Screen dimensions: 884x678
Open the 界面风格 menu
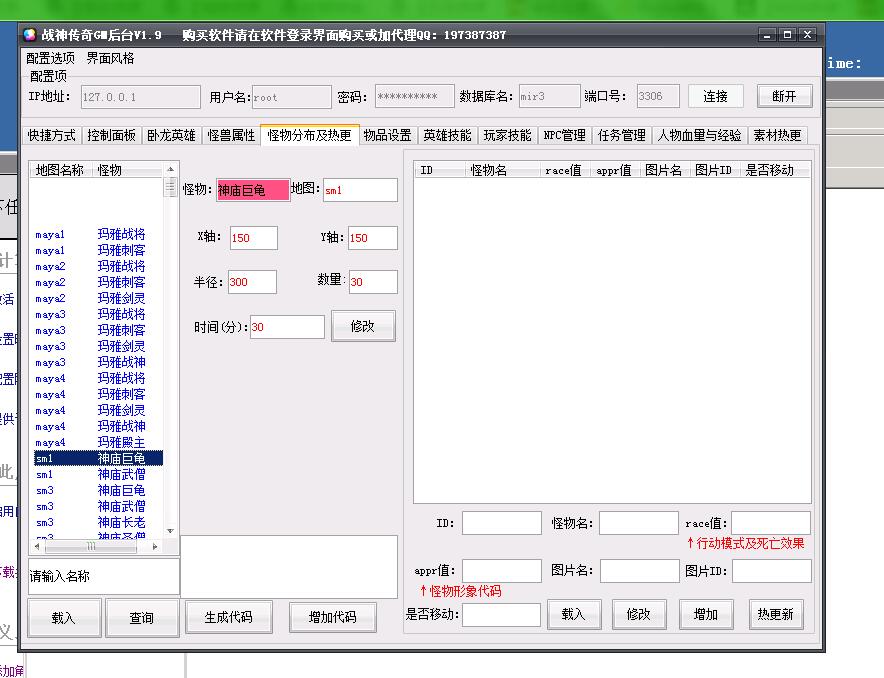pos(110,58)
